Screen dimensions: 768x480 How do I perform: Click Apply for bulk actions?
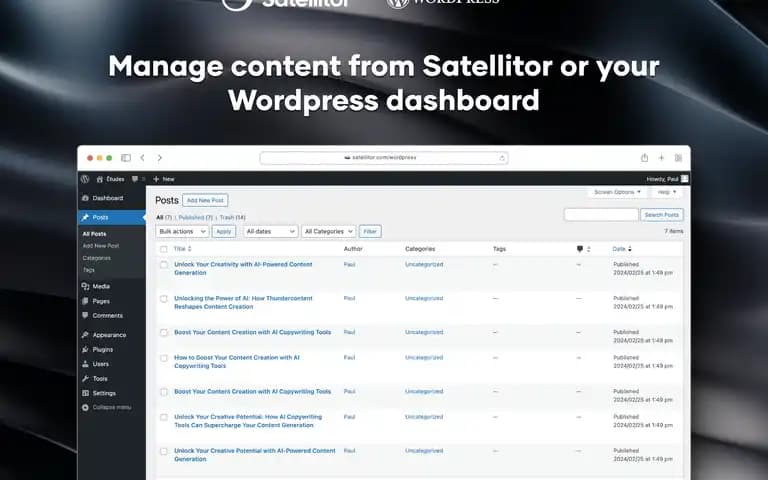tap(223, 231)
